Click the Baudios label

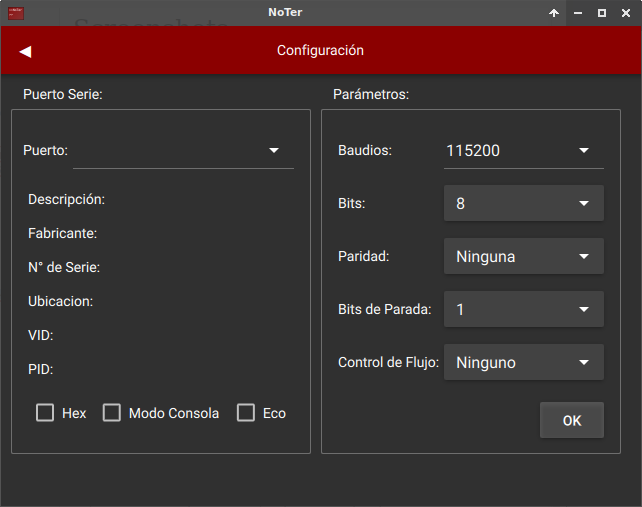click(x=365, y=150)
